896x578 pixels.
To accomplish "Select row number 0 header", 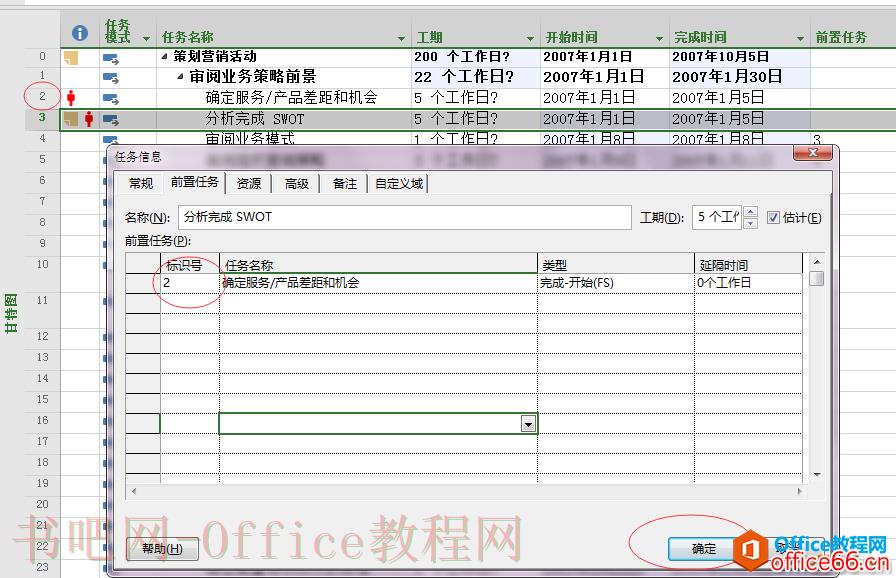I will 42,56.
